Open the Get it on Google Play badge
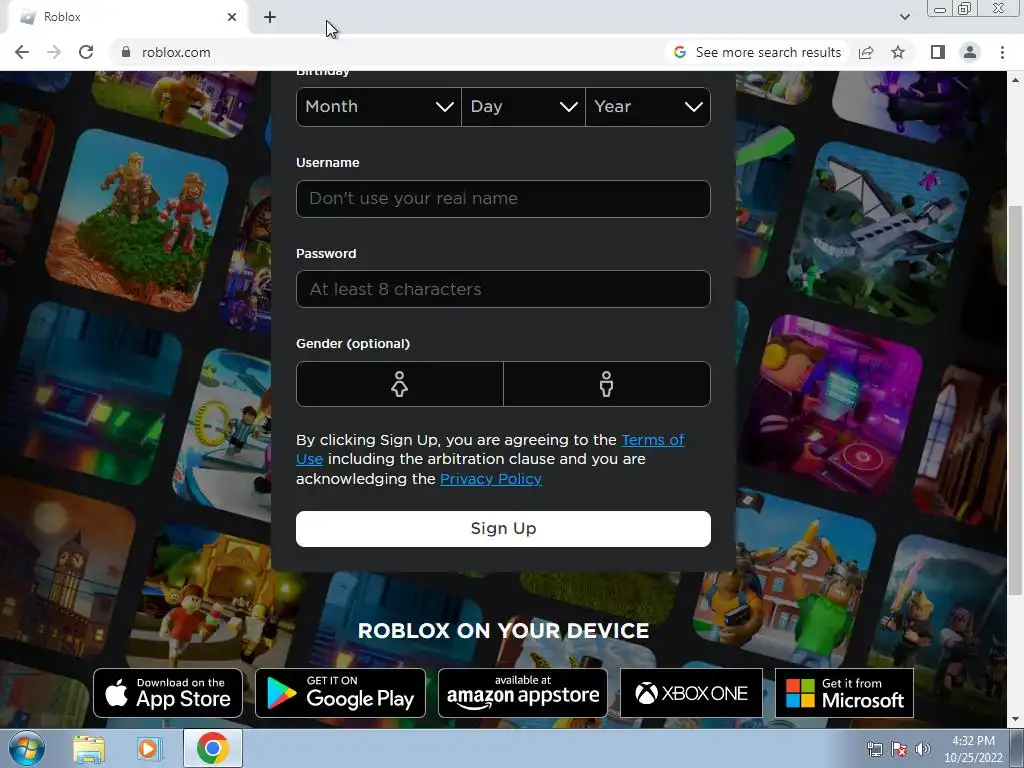The width and height of the screenshot is (1024, 768). pos(340,693)
